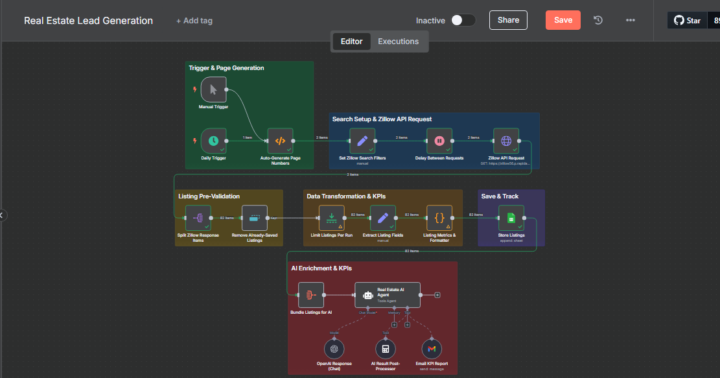Viewport: 720px width, 378px height.
Task: Save the workflow with Save button
Action: point(563,20)
